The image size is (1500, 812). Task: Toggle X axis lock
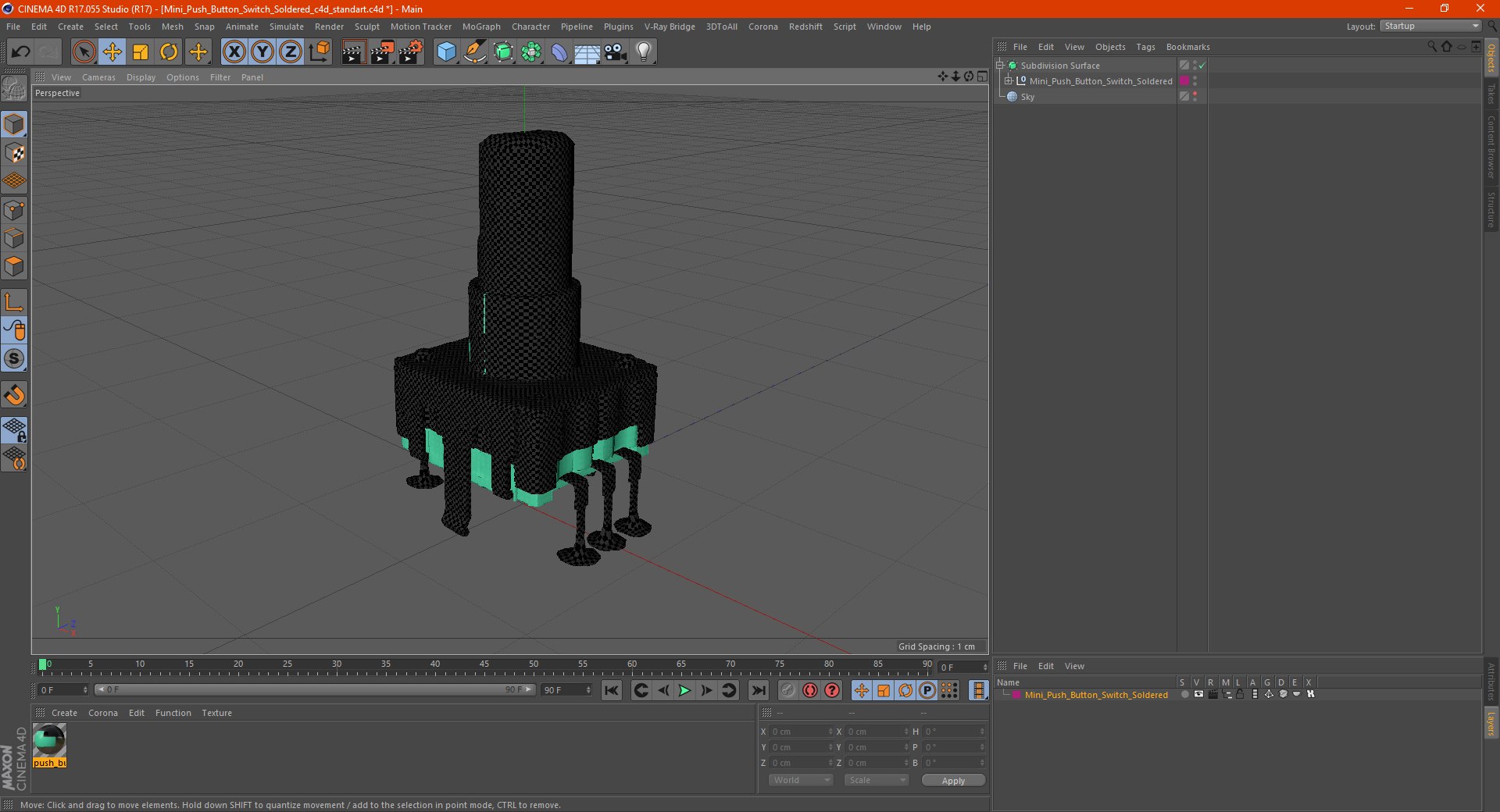click(x=234, y=52)
